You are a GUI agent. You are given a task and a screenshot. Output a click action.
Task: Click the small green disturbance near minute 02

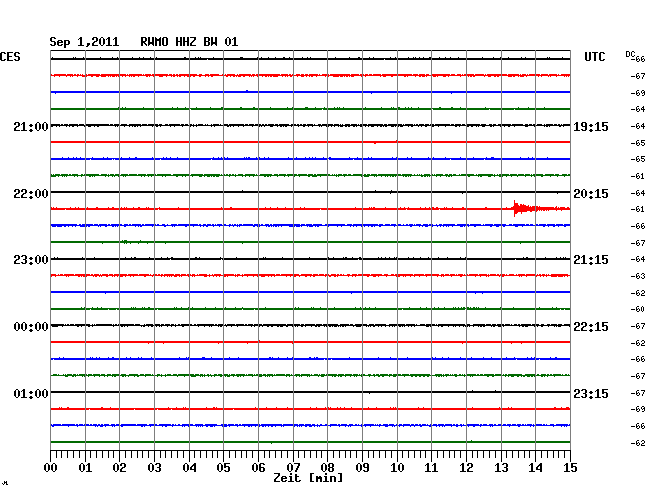click(x=132, y=242)
